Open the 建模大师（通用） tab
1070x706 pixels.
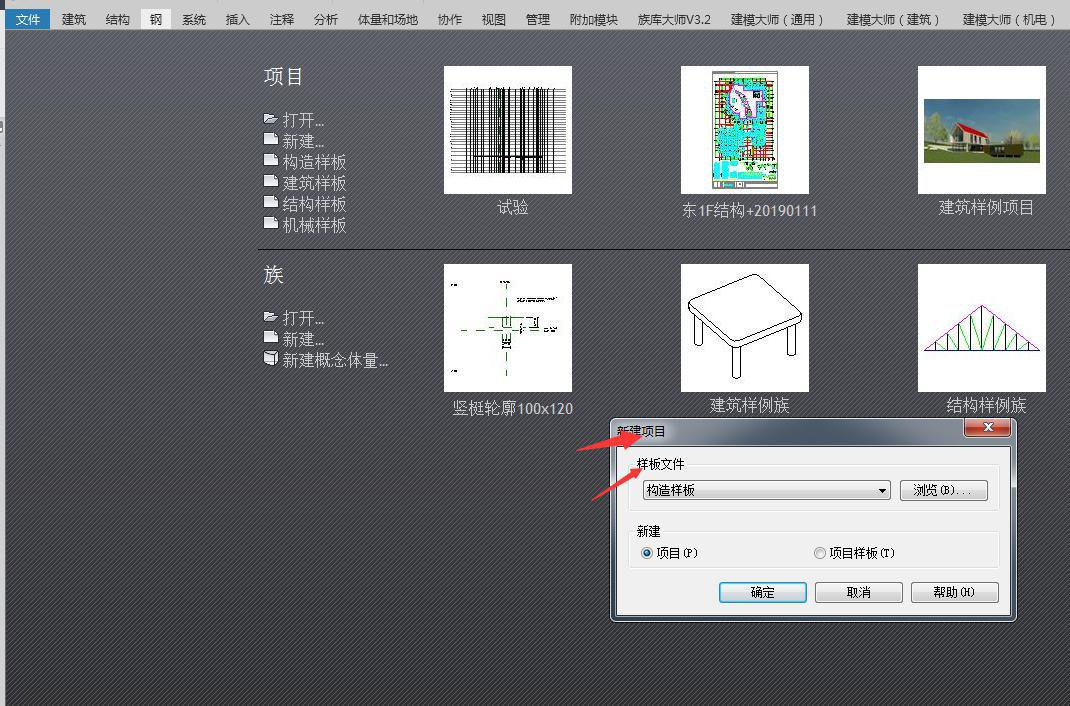tap(777, 19)
